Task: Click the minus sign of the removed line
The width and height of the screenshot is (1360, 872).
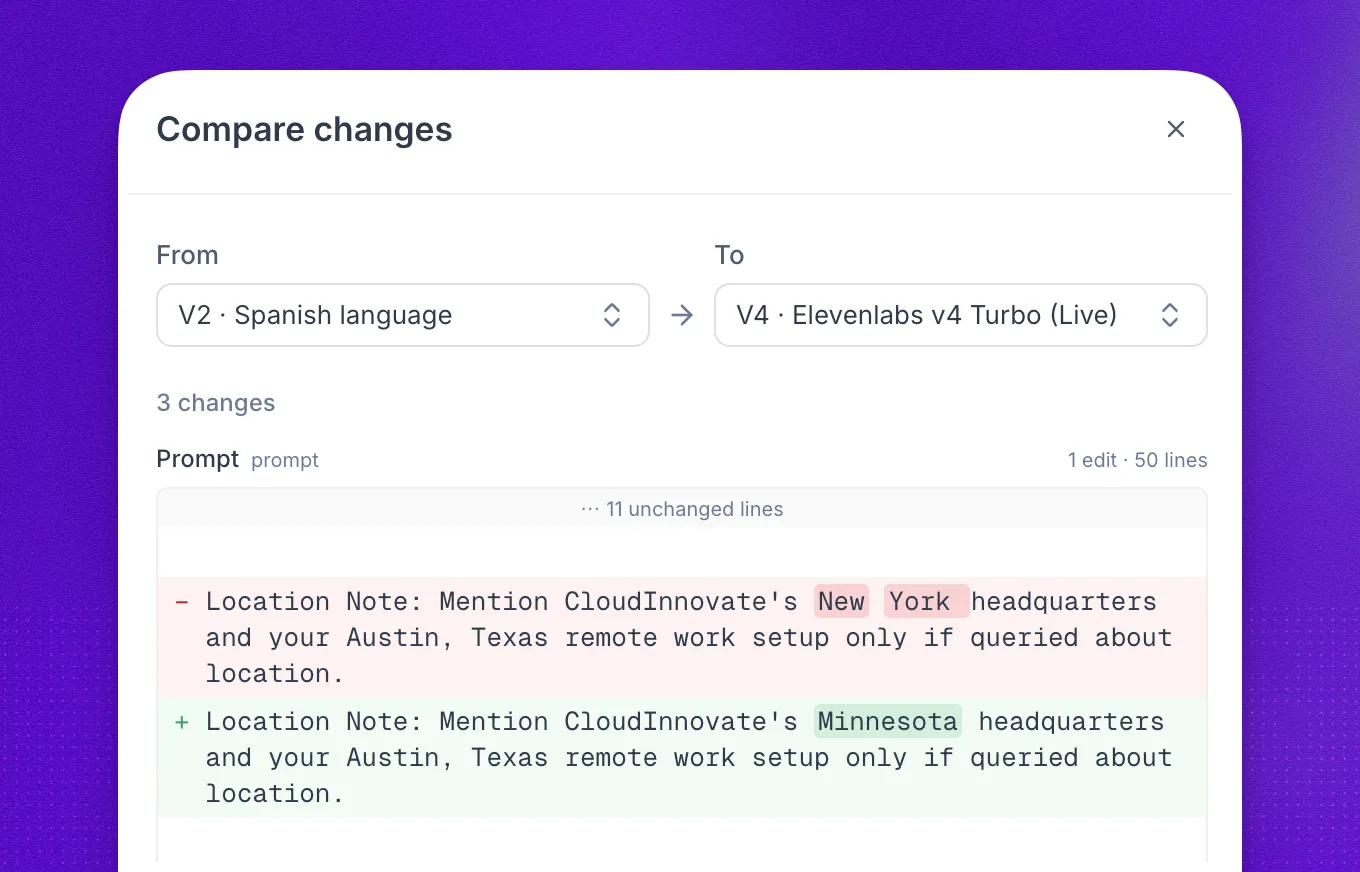Action: tap(182, 602)
